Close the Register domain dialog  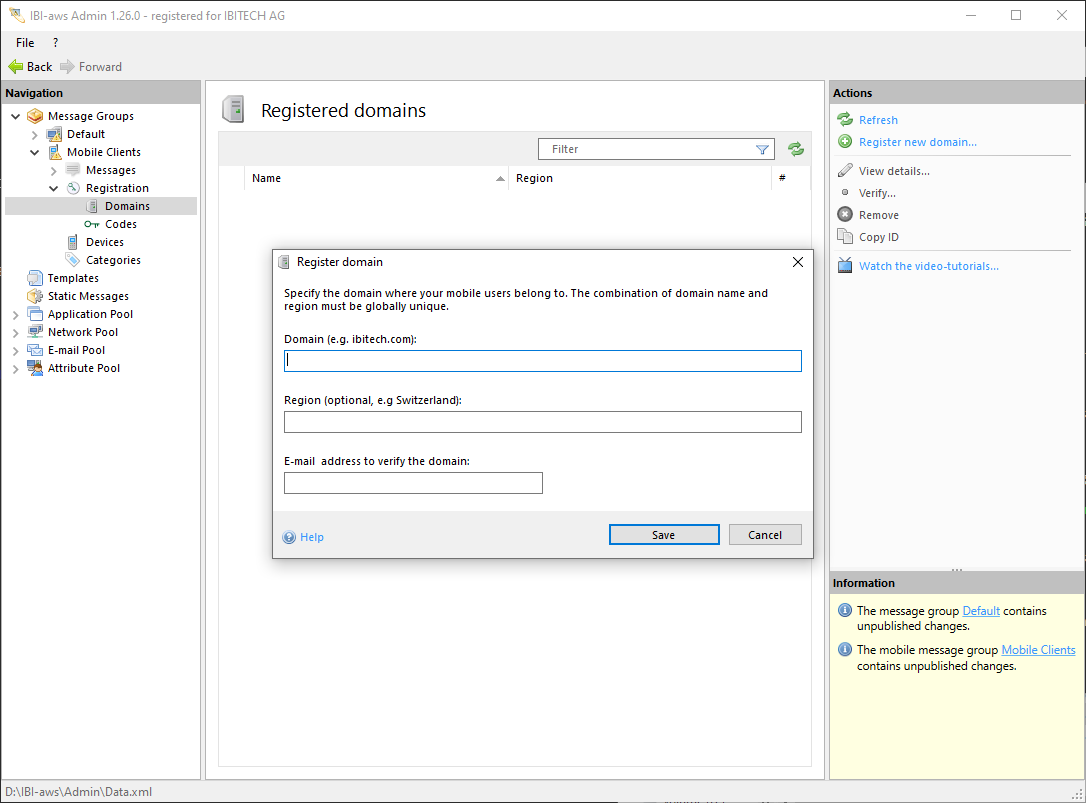[797, 262]
